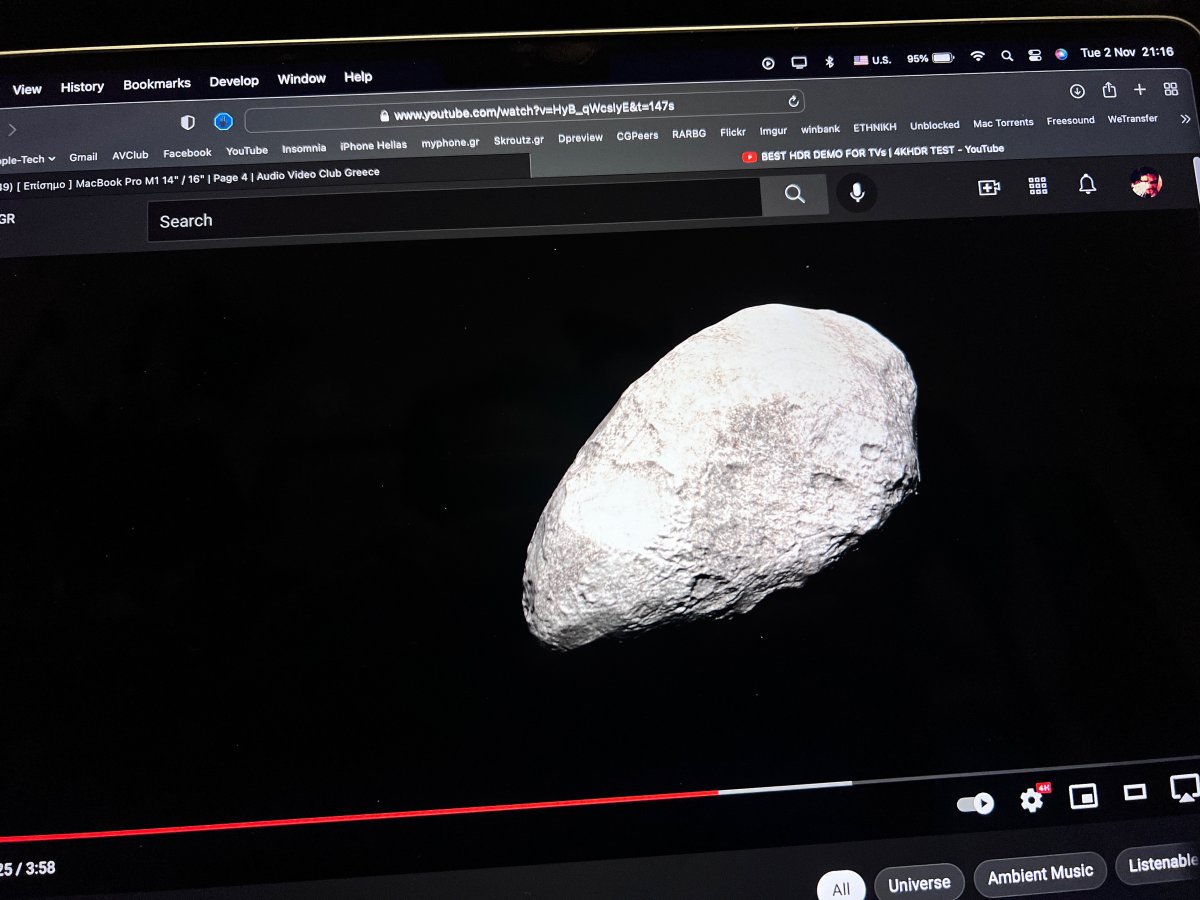Enable miniplayer mode in the player
Screen dimensions: 1200x900
[1083, 796]
